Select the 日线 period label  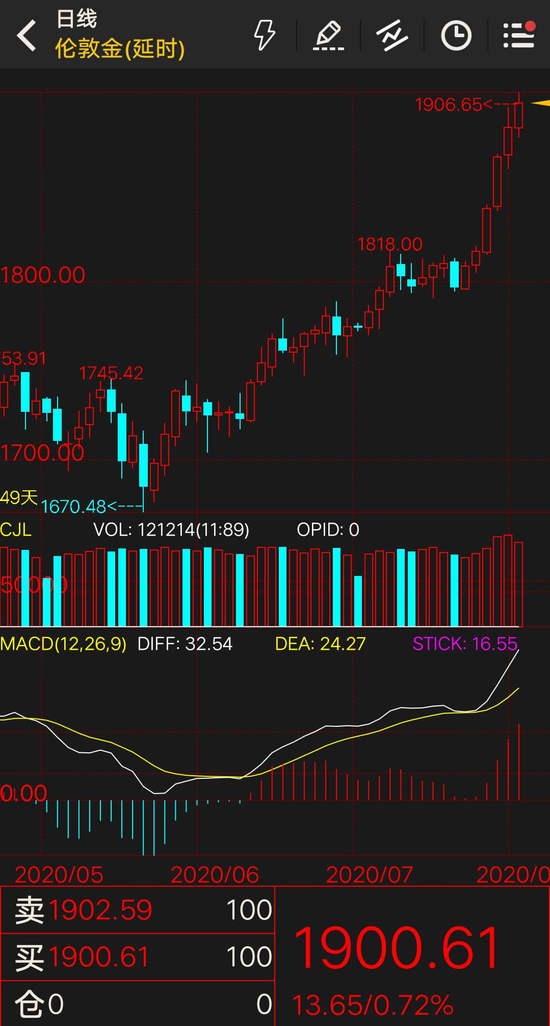[76, 19]
